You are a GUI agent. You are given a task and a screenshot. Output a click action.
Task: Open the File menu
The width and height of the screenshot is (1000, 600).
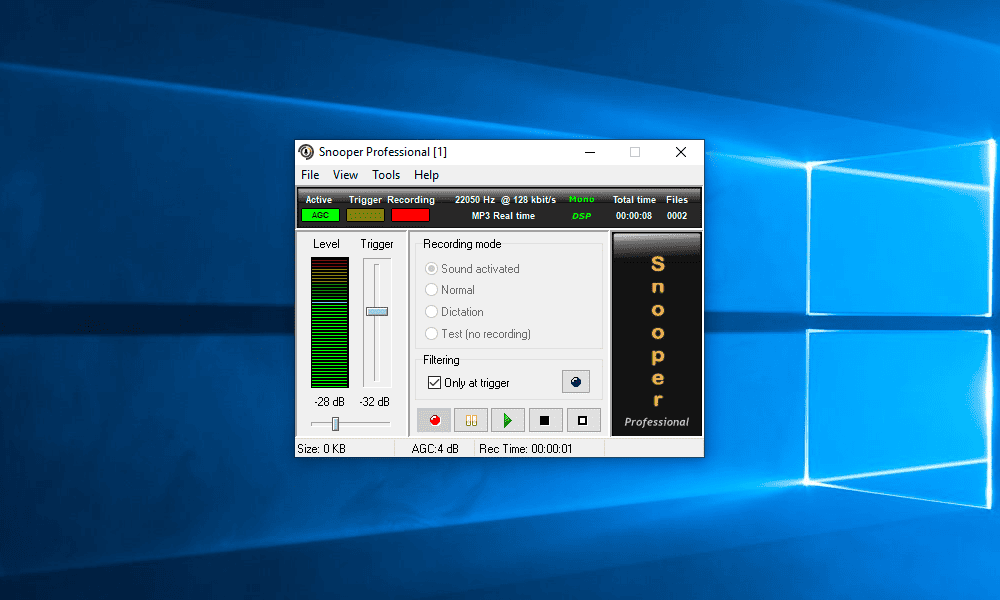point(310,175)
